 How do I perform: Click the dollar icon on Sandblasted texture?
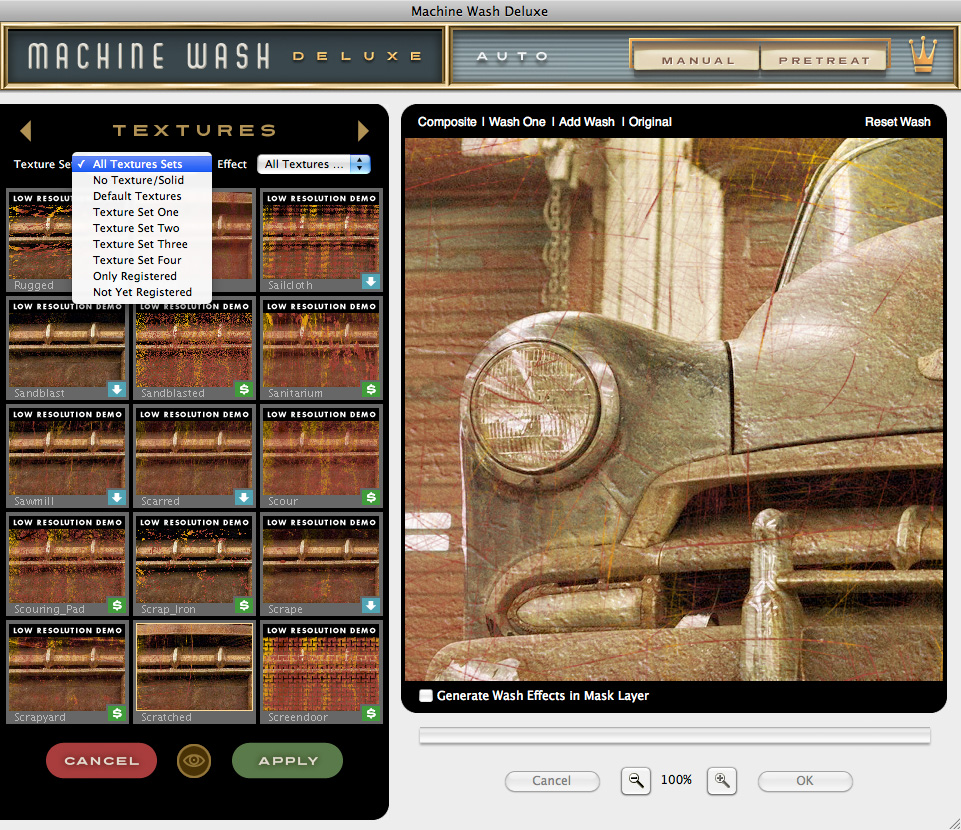click(x=244, y=389)
